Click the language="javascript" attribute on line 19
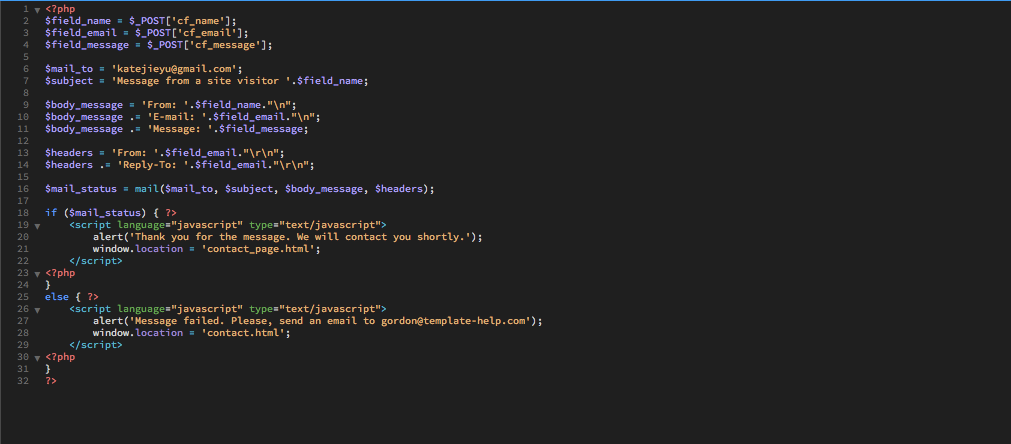 pos(180,226)
